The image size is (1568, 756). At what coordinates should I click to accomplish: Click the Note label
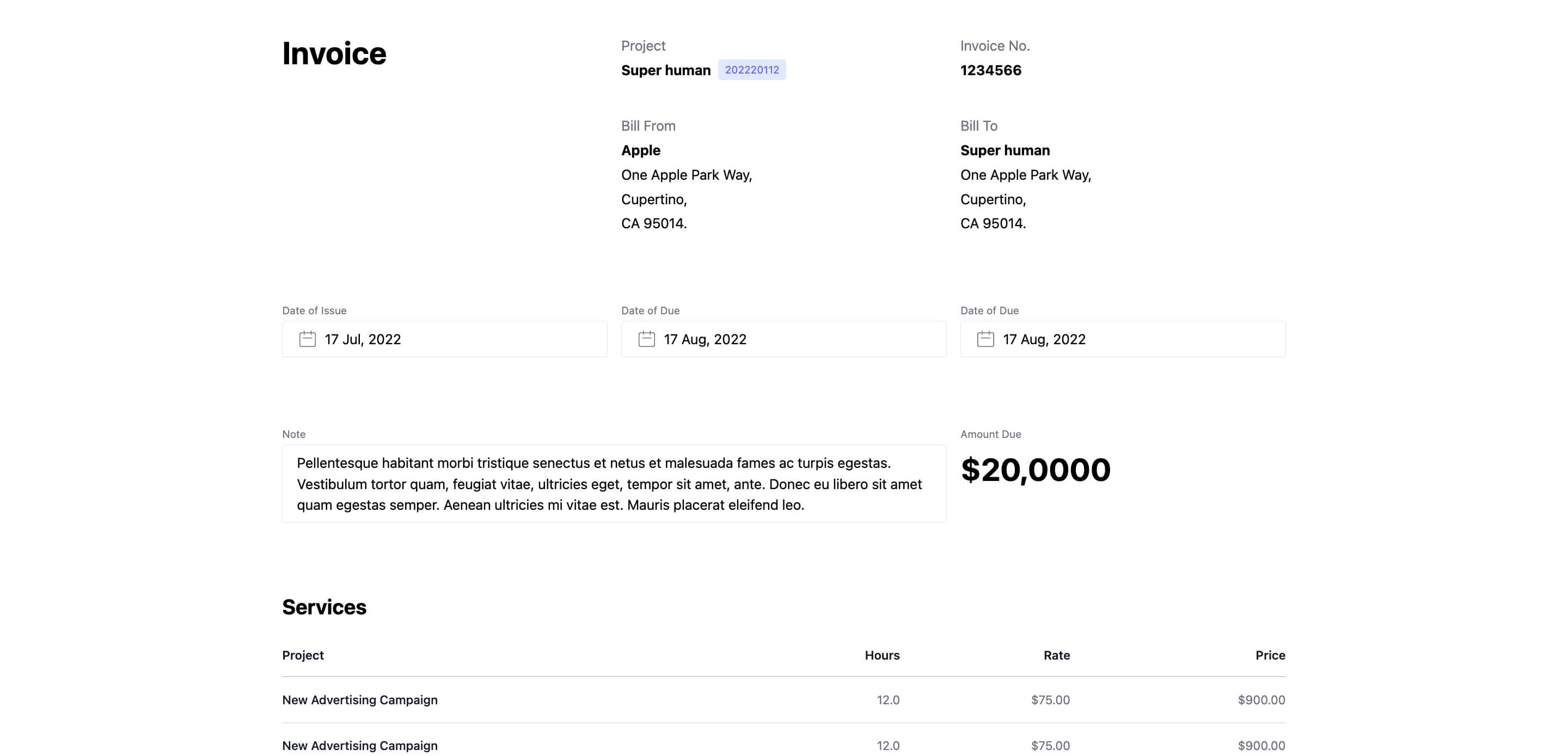(293, 434)
